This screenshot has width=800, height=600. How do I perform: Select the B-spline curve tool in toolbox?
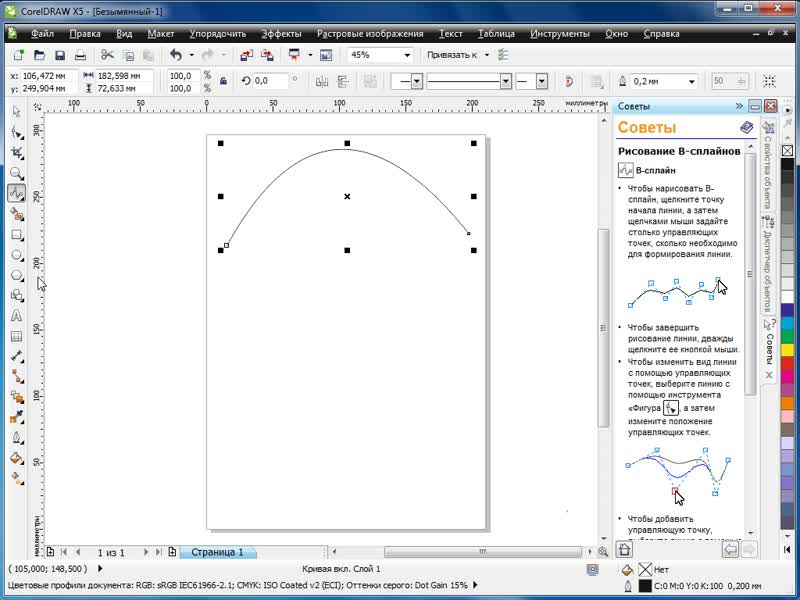tap(16, 193)
